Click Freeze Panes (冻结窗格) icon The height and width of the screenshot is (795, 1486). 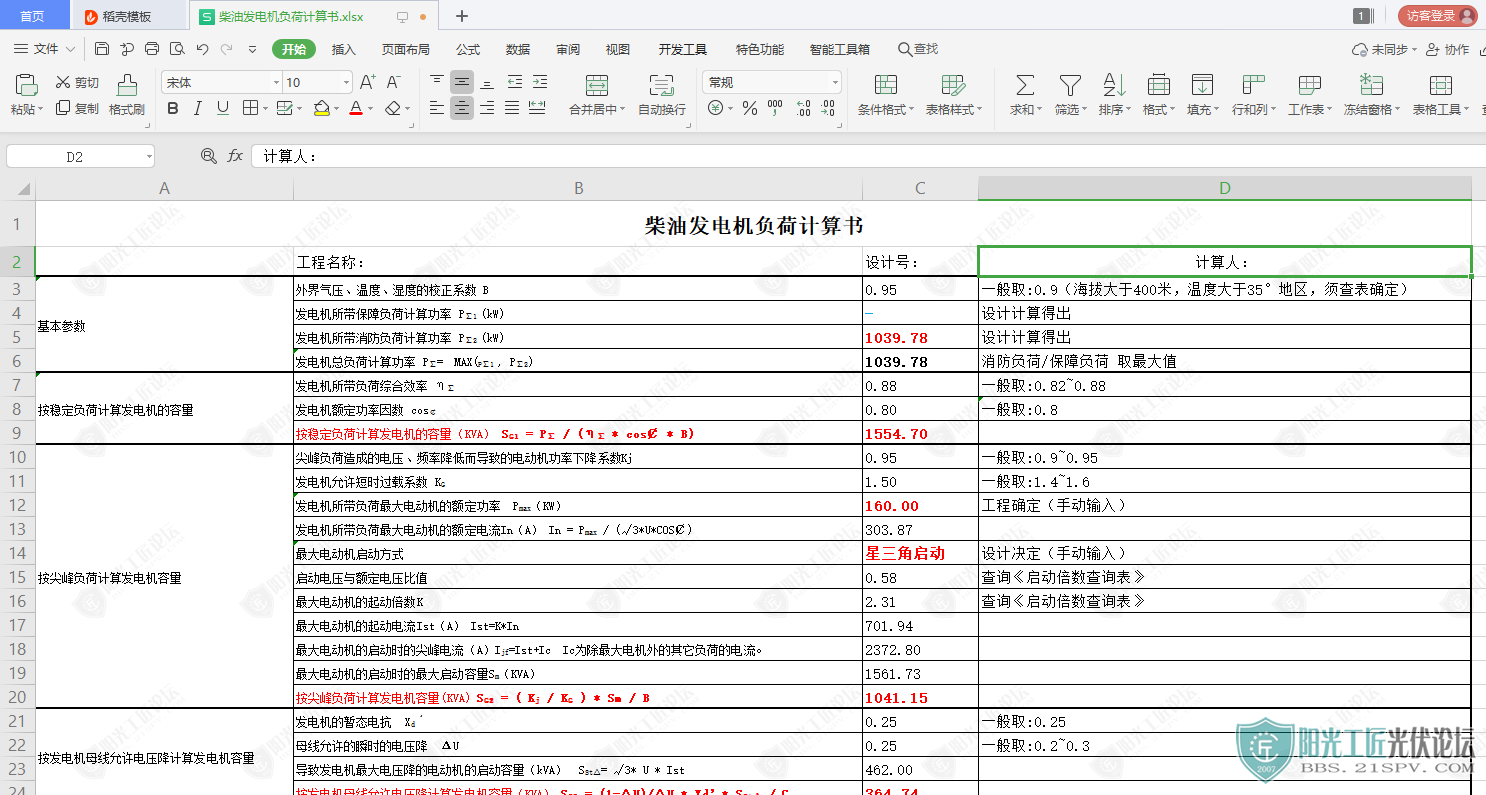[1371, 85]
